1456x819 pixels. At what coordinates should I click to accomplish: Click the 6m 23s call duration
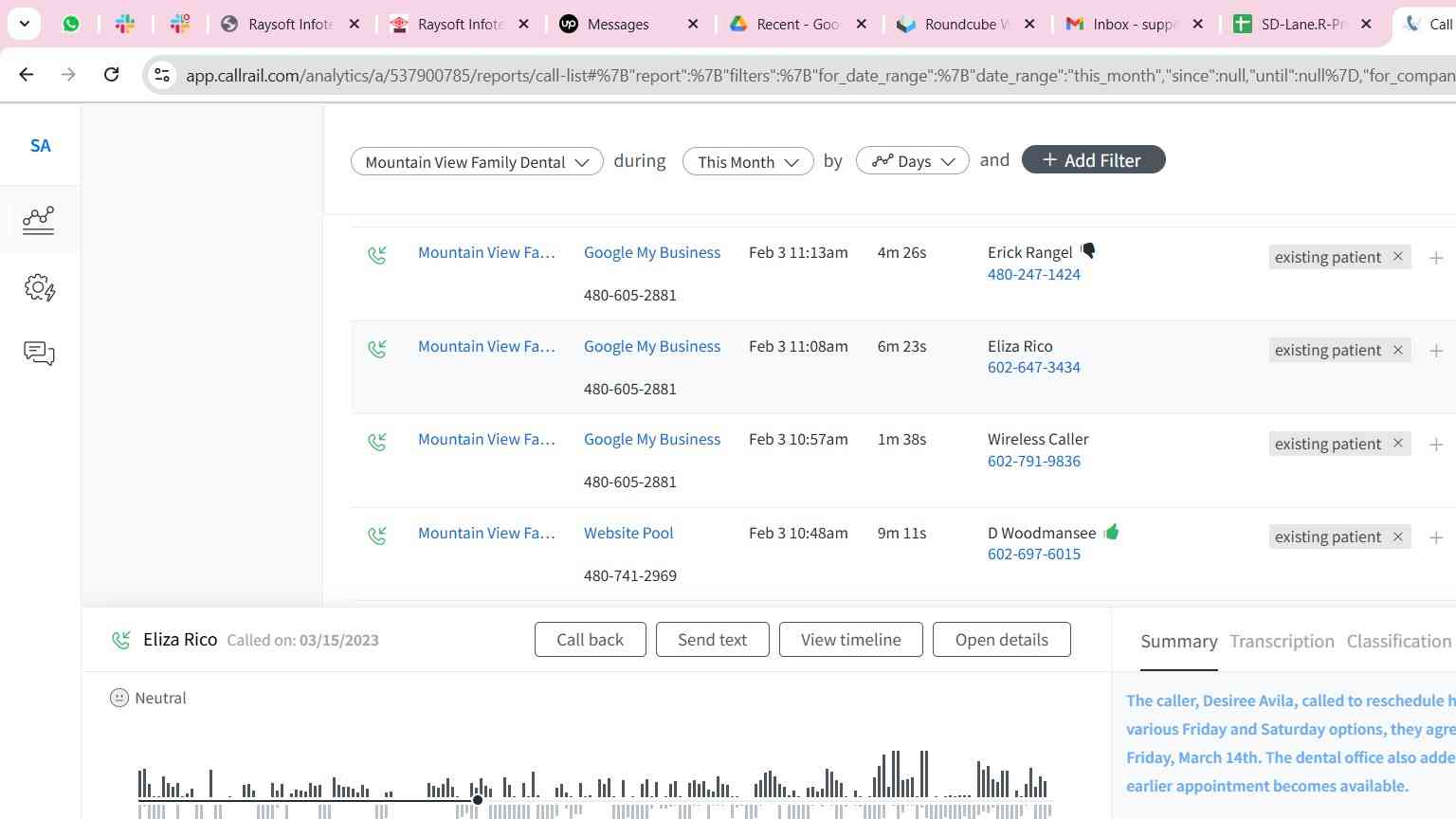901,346
